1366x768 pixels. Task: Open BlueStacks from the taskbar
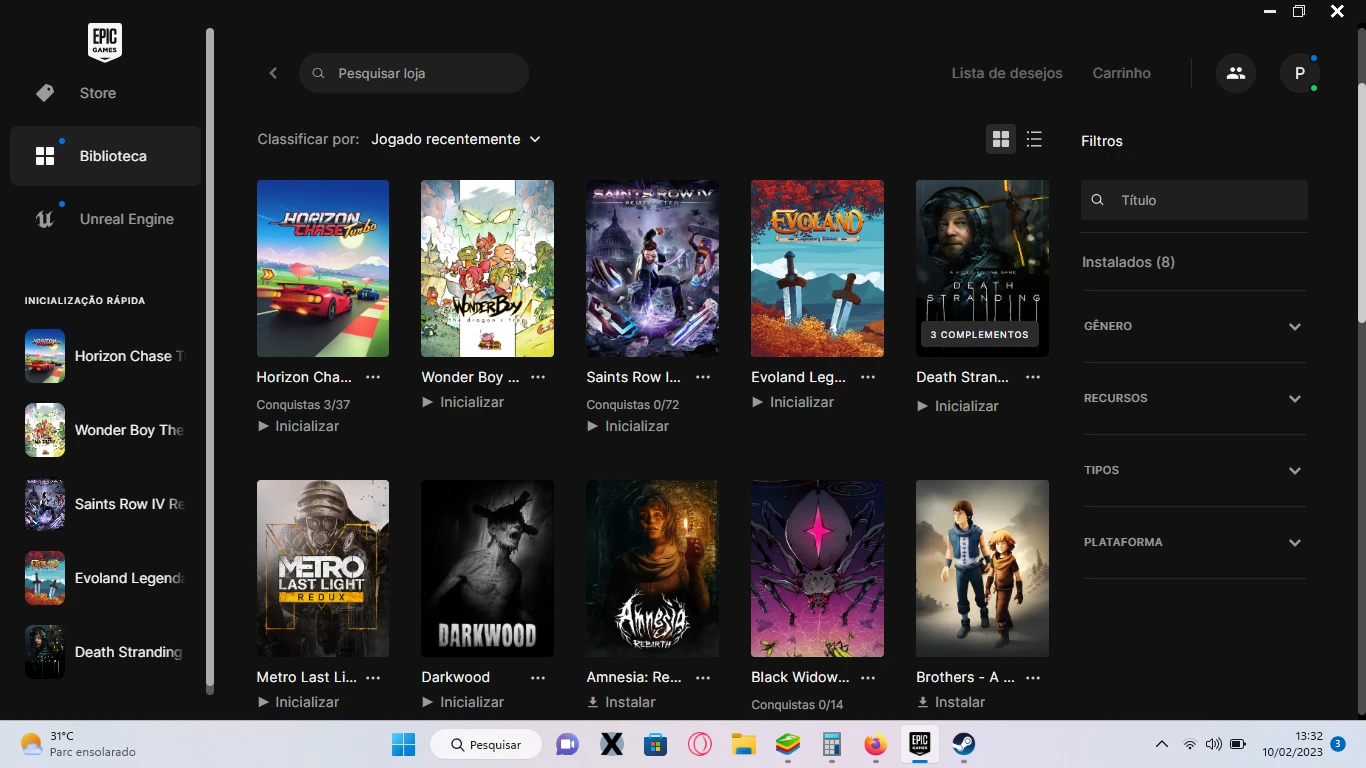coord(788,744)
